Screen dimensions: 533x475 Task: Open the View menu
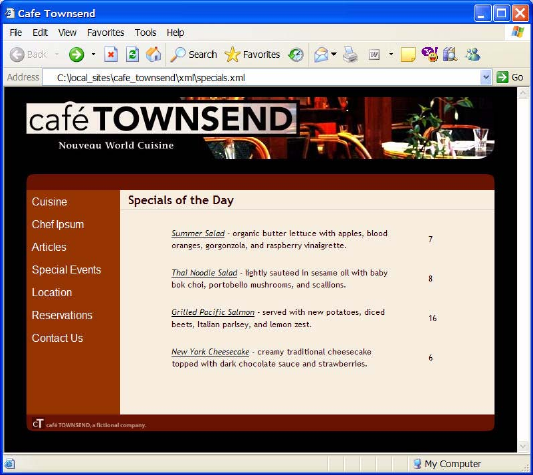click(x=67, y=33)
